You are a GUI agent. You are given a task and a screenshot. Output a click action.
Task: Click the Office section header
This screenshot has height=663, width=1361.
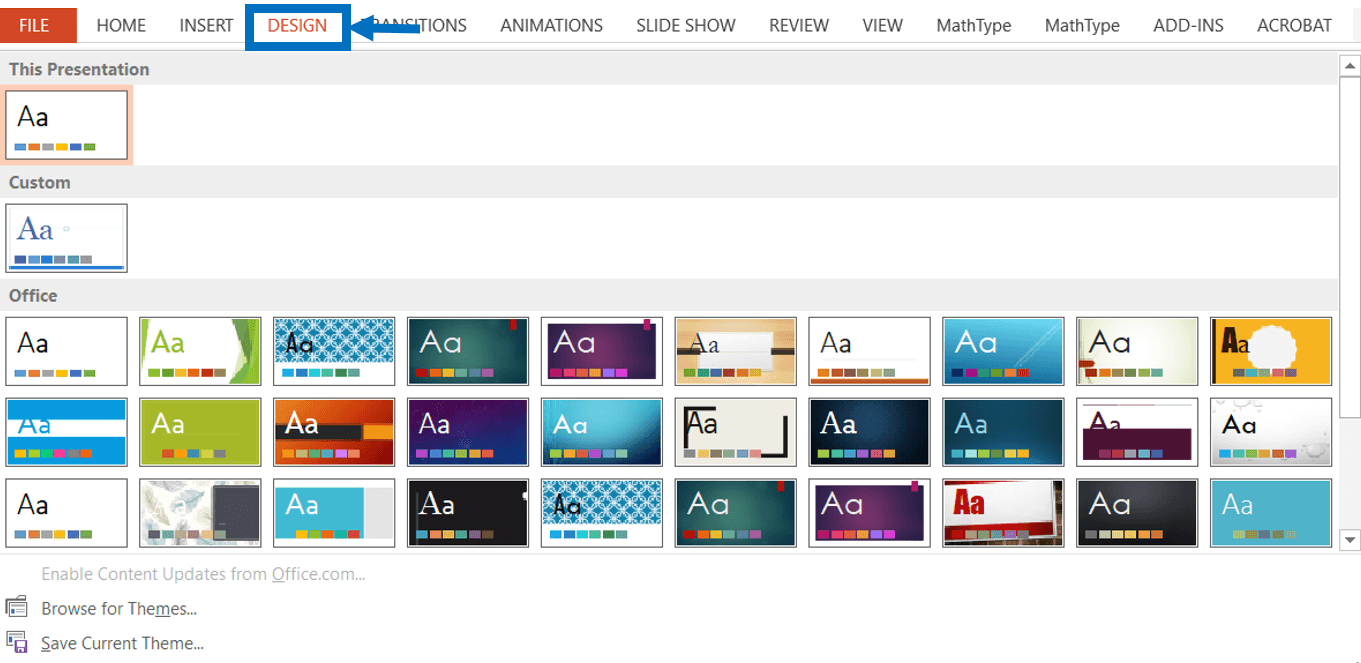pyautogui.click(x=669, y=295)
